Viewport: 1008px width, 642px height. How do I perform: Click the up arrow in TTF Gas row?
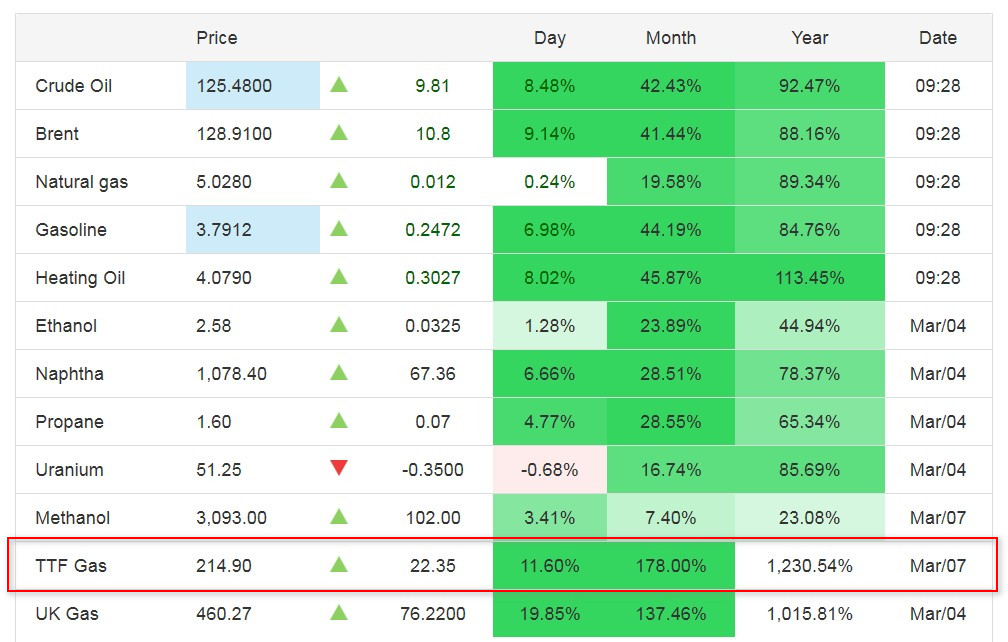339,565
